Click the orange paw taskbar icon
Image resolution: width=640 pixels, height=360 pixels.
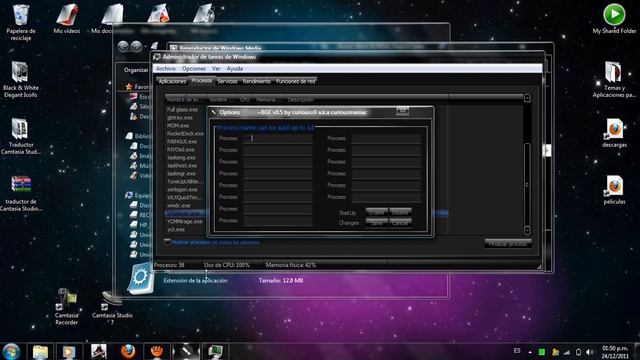coord(157,351)
